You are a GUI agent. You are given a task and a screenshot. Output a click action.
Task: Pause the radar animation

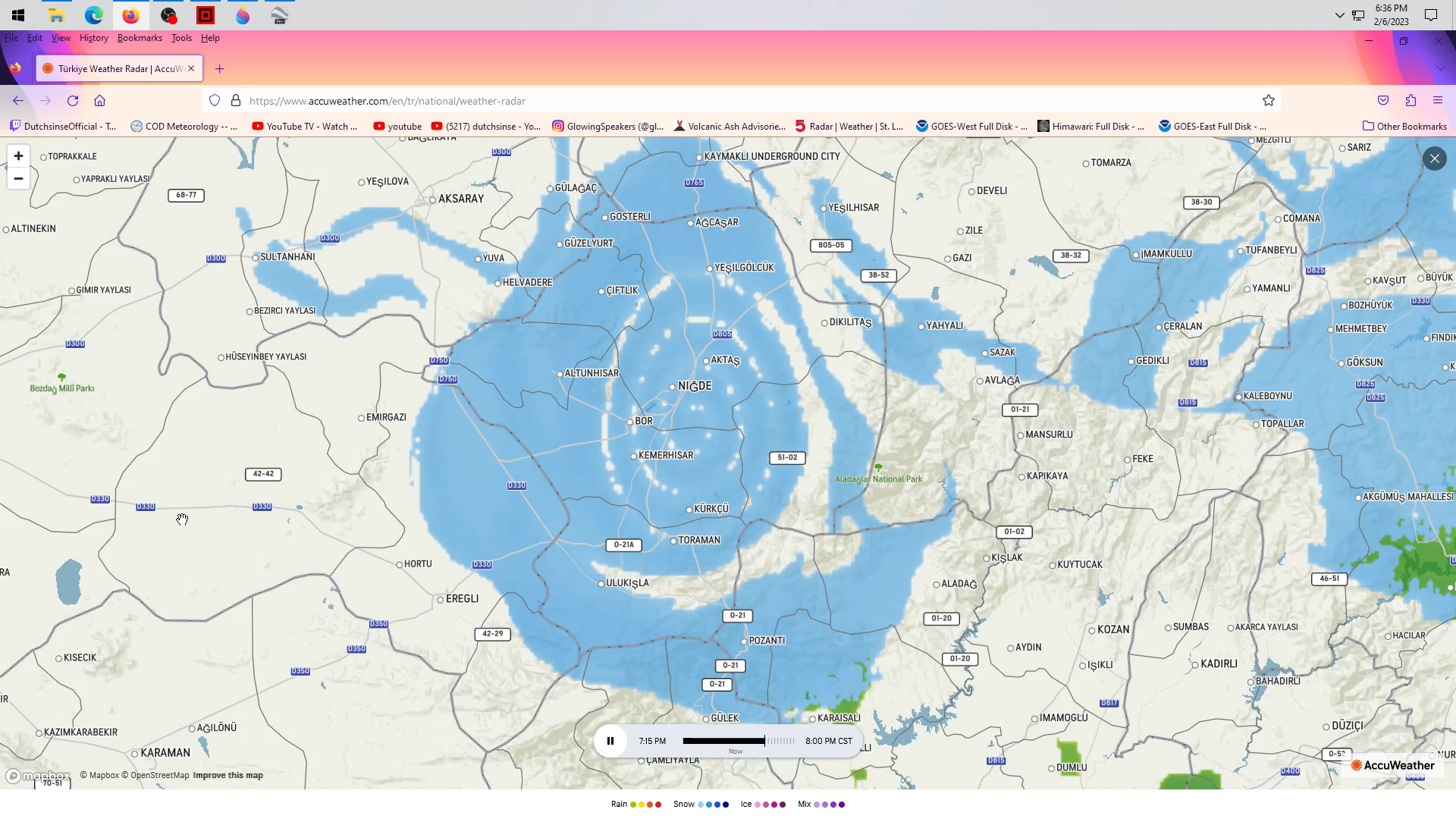pos(610,741)
